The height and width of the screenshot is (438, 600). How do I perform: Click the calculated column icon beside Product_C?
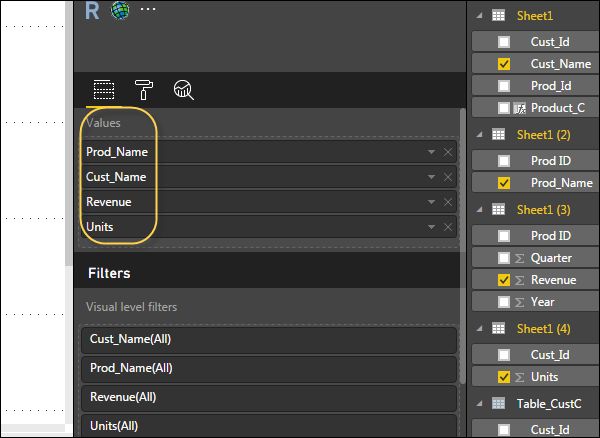[520, 109]
